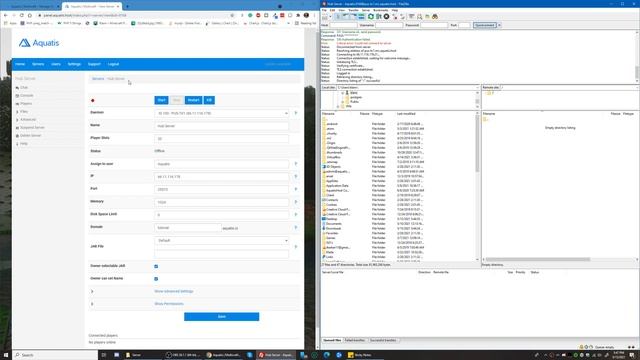Click the help icon beside Port
The height and width of the screenshot is (360, 640).
296,189
